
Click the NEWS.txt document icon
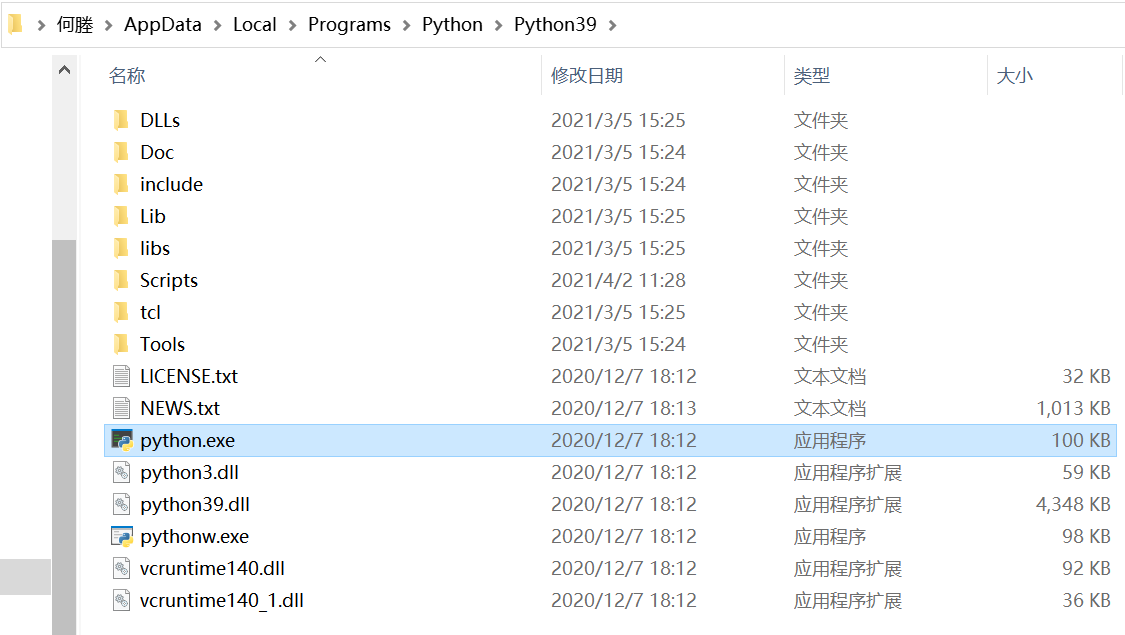(121, 408)
